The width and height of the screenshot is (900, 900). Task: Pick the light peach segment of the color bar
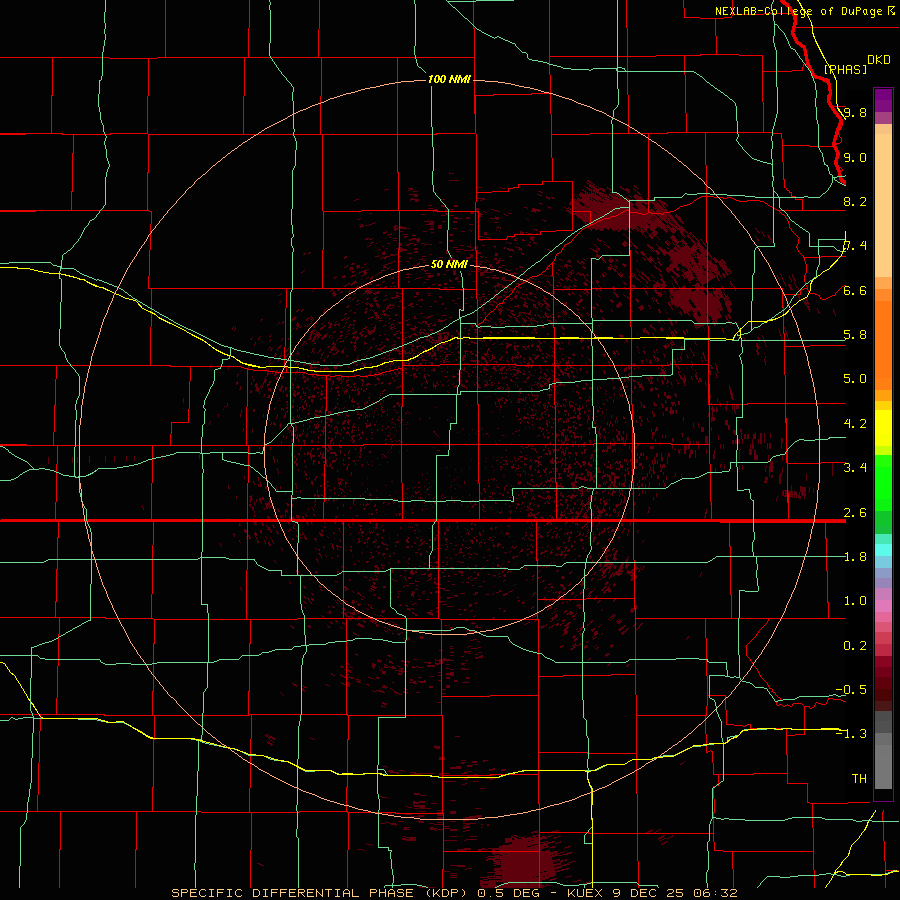click(883, 205)
